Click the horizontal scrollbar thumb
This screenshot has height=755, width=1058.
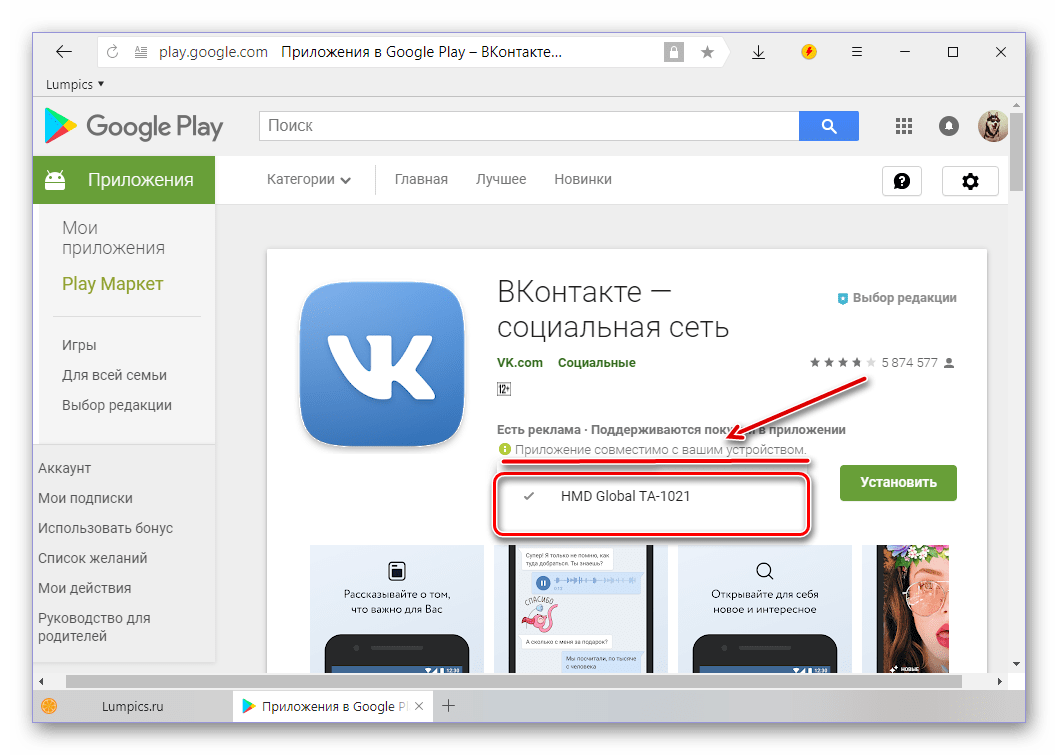tap(513, 681)
